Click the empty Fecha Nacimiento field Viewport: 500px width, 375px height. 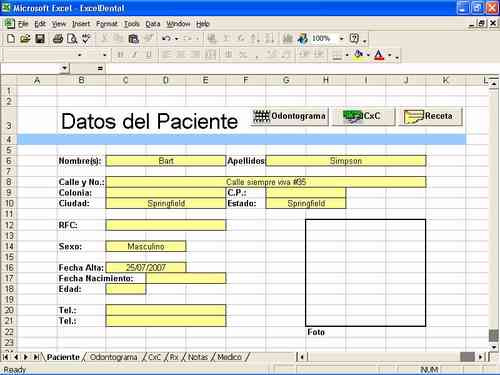click(186, 278)
